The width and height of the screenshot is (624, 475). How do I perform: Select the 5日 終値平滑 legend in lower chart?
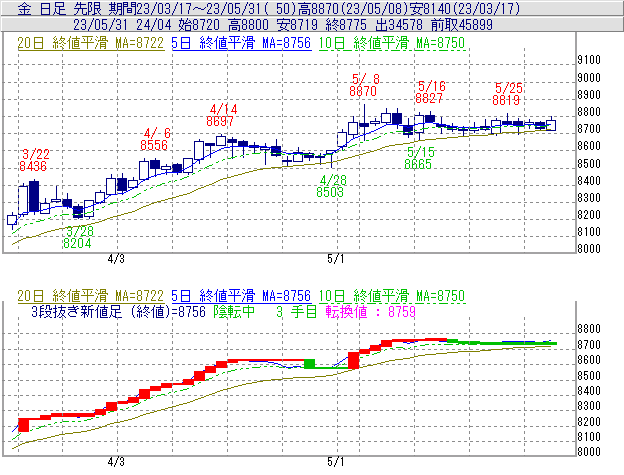tap(241, 296)
